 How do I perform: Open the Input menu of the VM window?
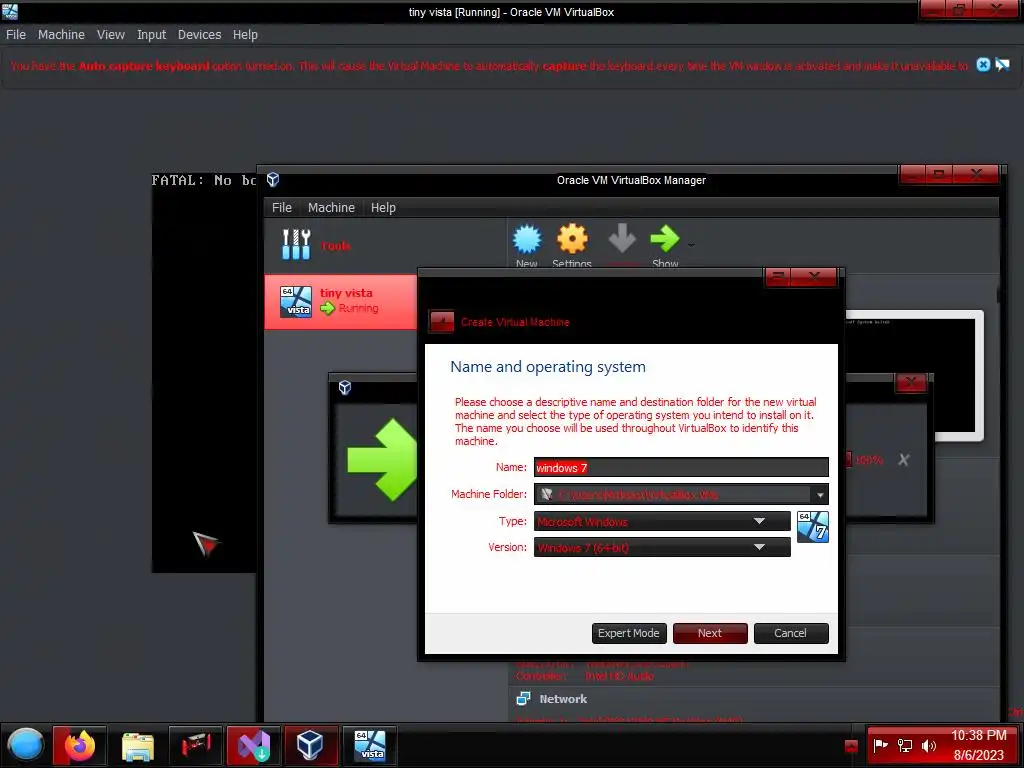151,35
